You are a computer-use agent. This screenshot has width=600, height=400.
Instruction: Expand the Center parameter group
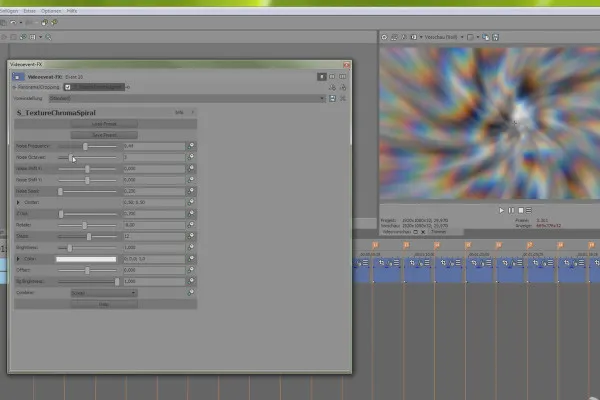click(18, 202)
